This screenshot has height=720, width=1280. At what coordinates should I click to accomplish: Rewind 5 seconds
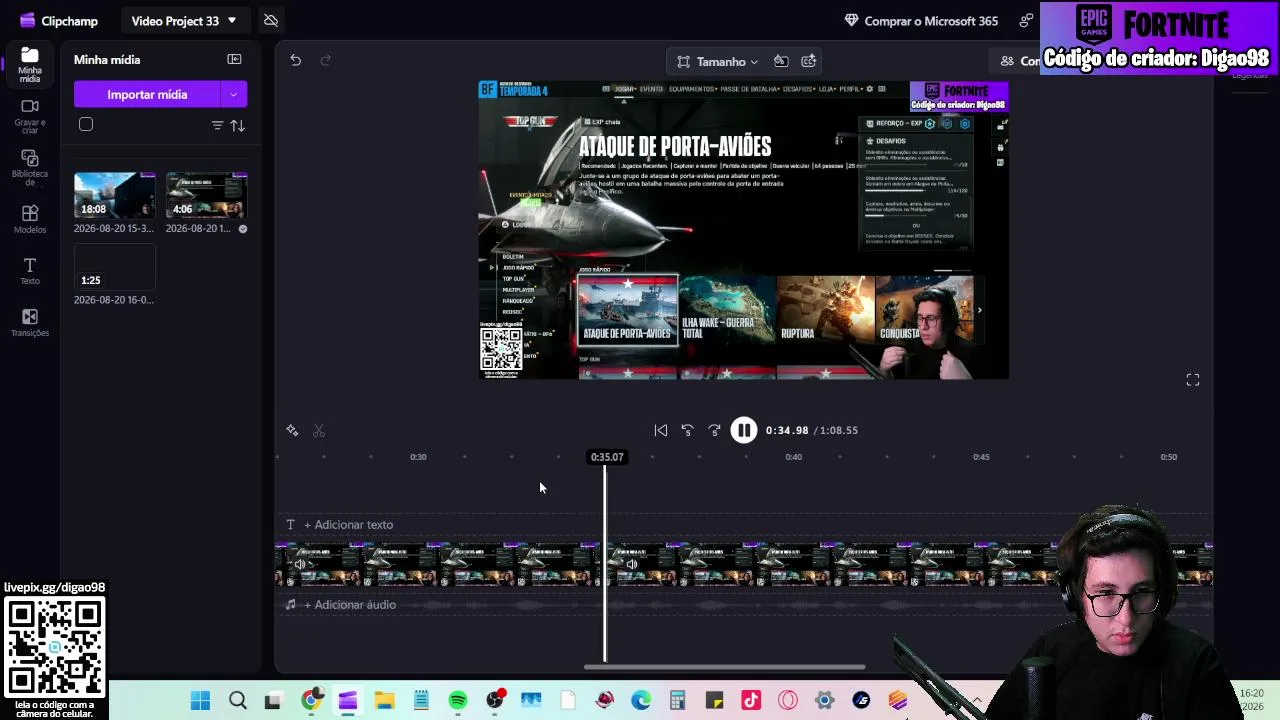click(688, 430)
